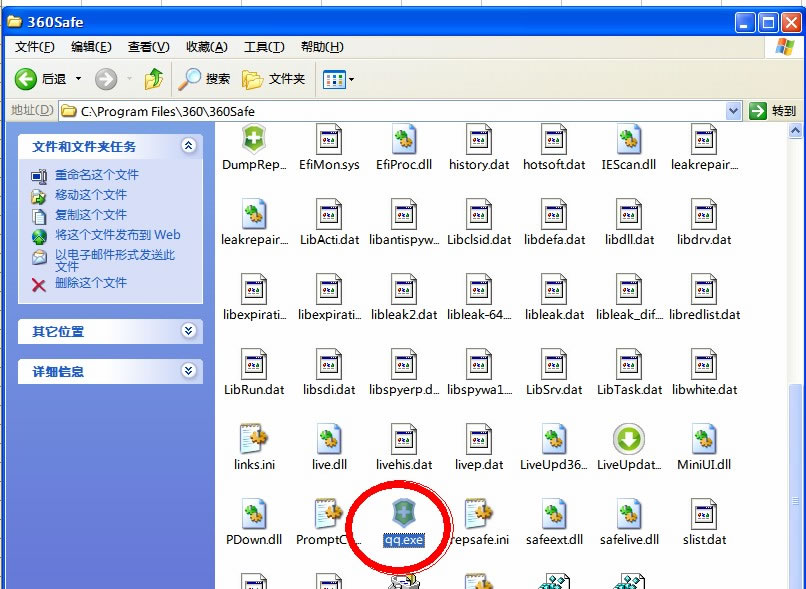Select LiveUpd36 file icon
Viewport: 806px width, 589px height.
[554, 439]
